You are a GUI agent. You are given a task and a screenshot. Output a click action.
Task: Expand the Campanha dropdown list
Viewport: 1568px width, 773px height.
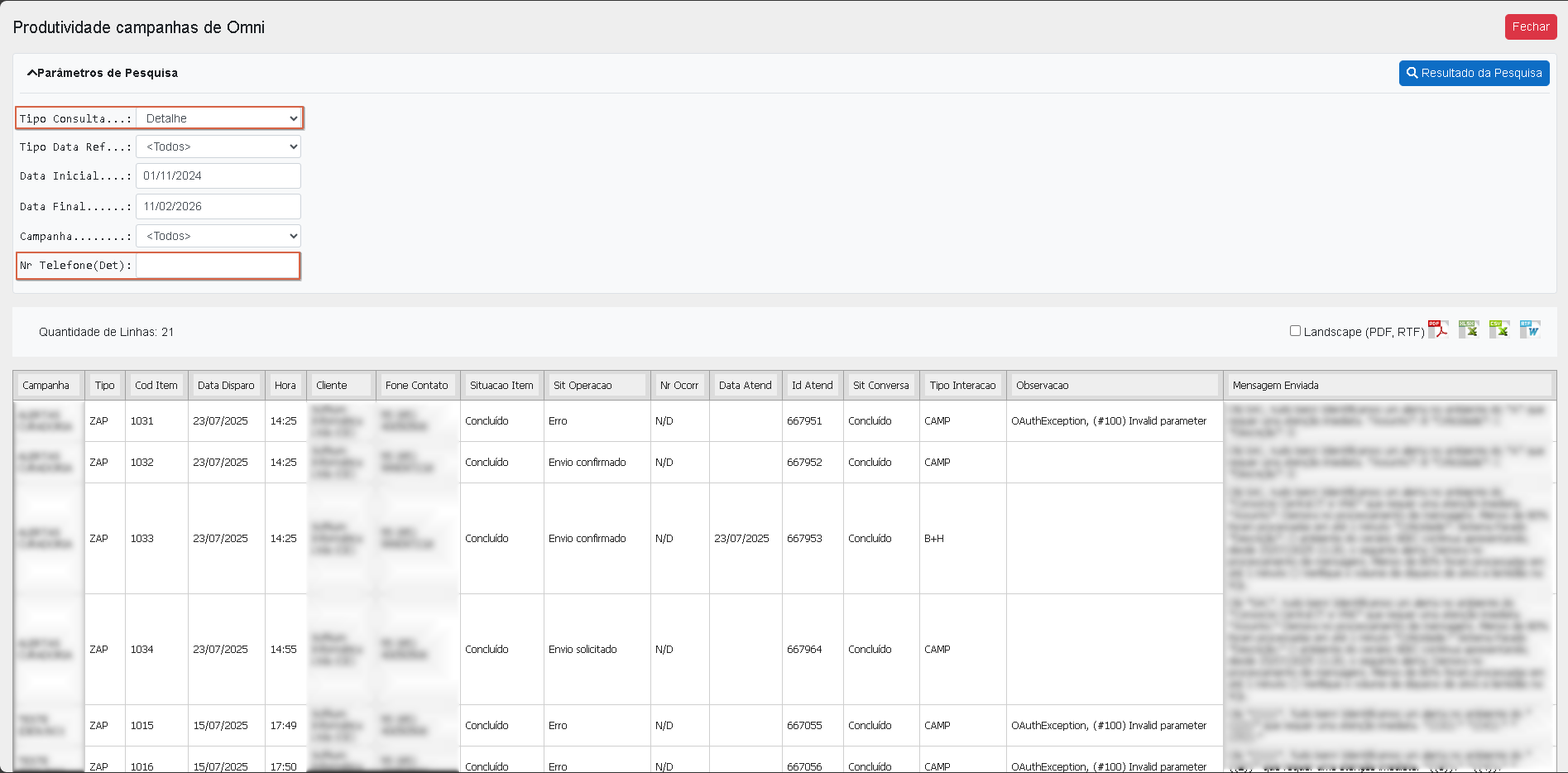point(218,236)
